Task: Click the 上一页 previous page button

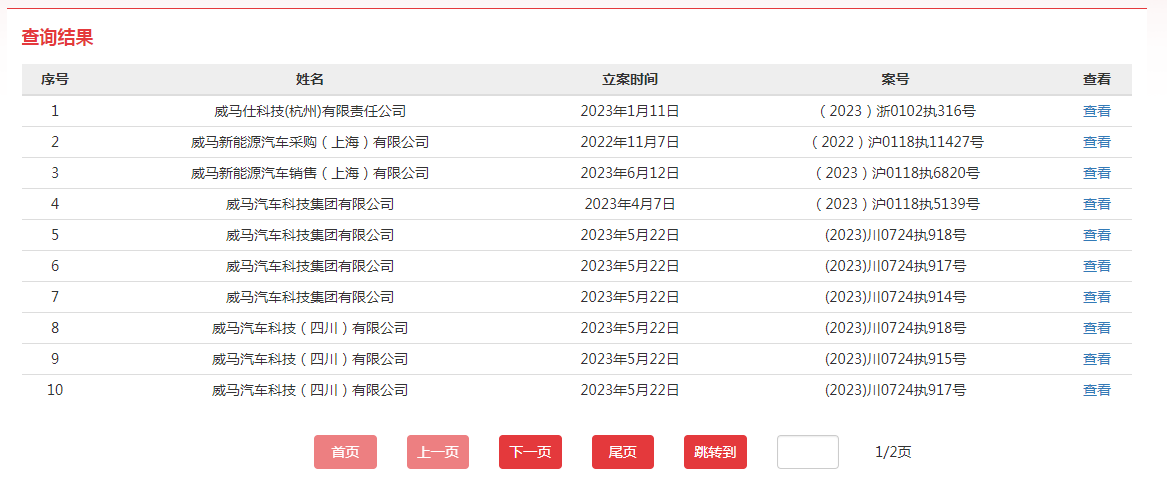Action: 438,452
